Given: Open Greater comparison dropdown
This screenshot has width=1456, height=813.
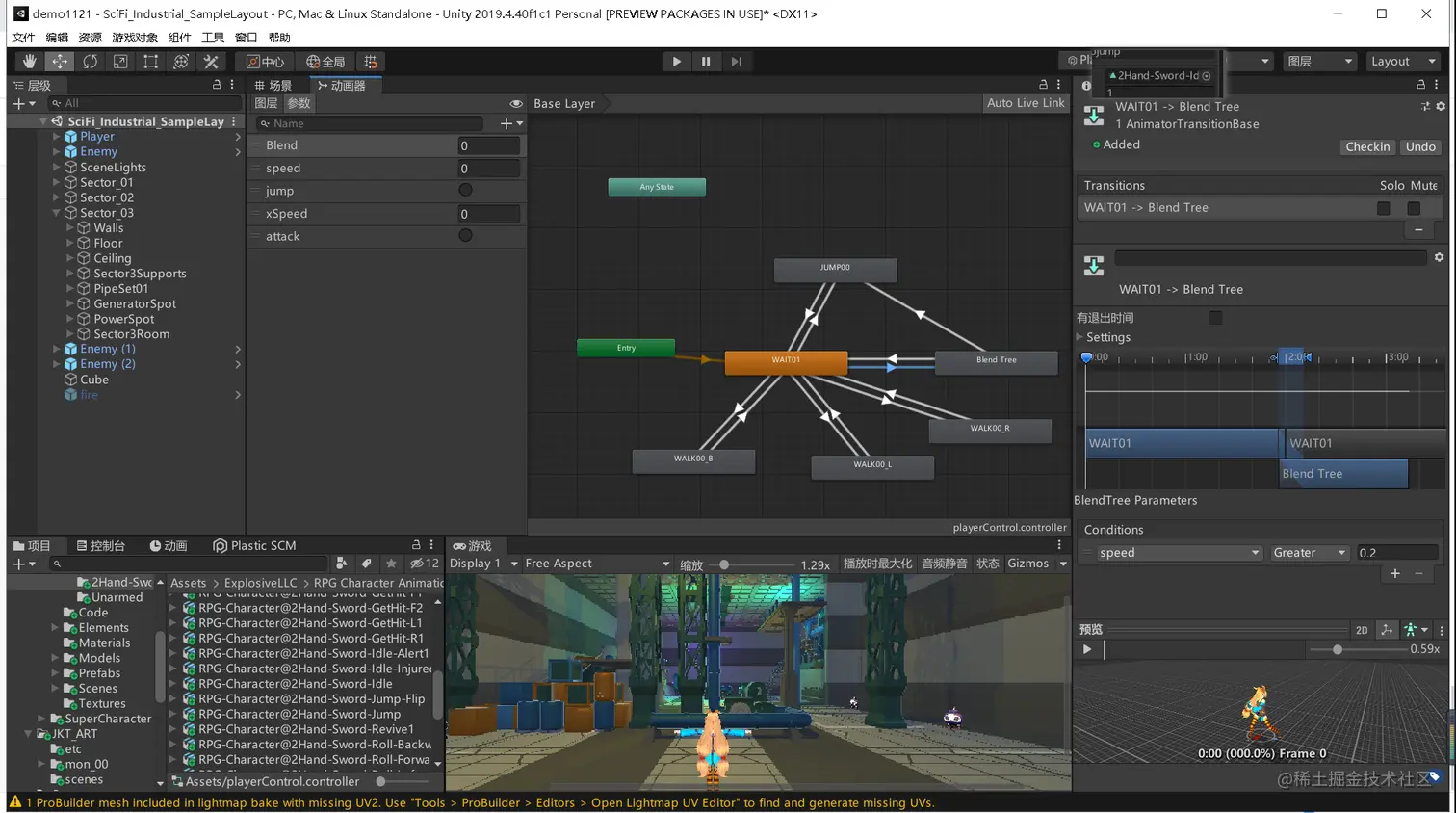Looking at the screenshot, I should [x=1309, y=553].
